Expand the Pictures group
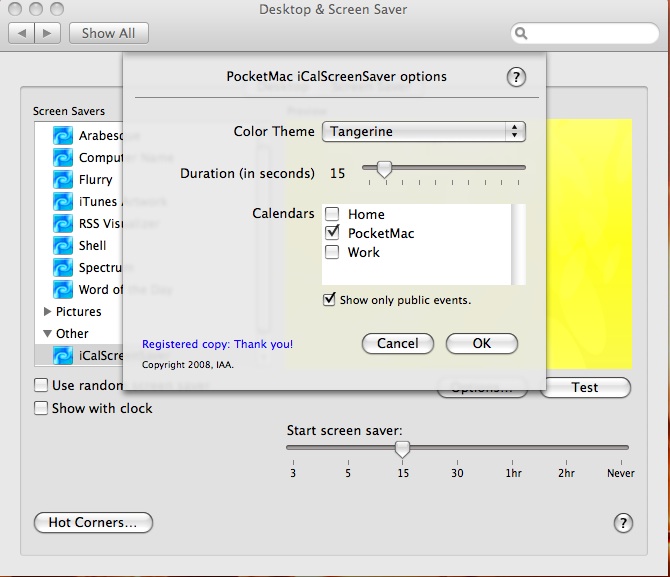The width and height of the screenshot is (670, 577). tap(47, 312)
